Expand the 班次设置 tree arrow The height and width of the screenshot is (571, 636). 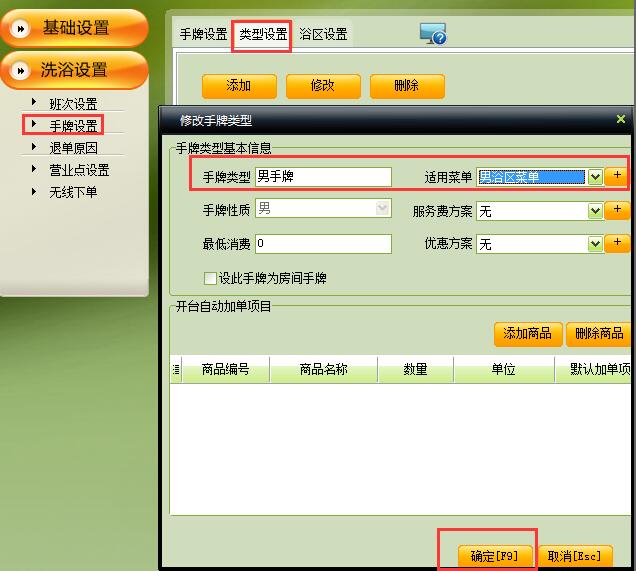point(34,101)
